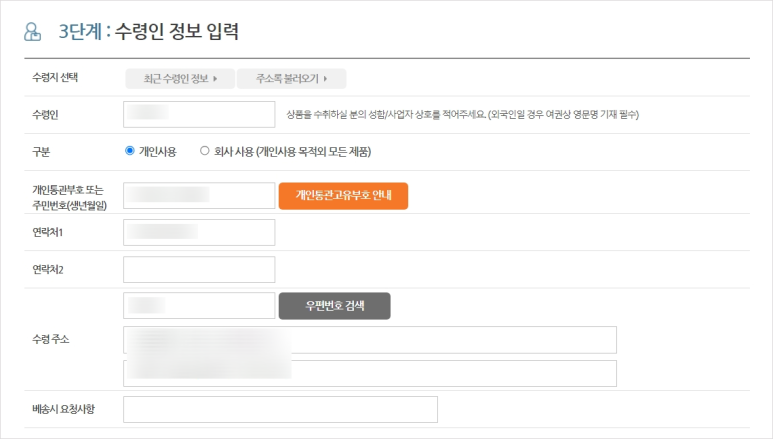The image size is (773, 439).
Task: Click the 수령인 name input field
Action: pos(199,114)
